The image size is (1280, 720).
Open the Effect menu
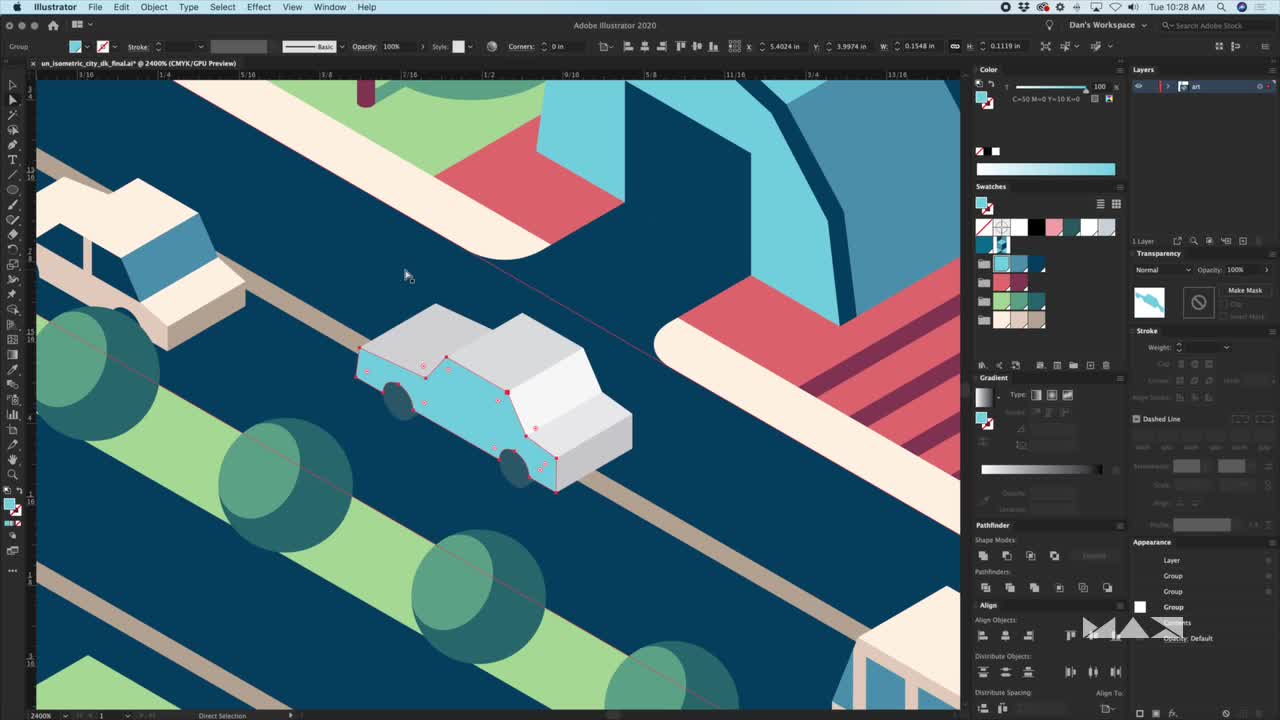pyautogui.click(x=258, y=7)
